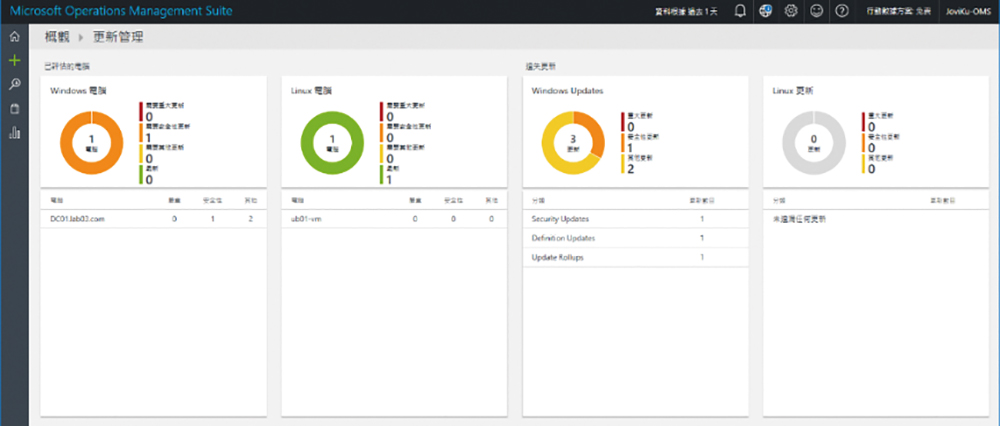Send feedback via the smiley face icon
1000x426 pixels.
(816, 11)
